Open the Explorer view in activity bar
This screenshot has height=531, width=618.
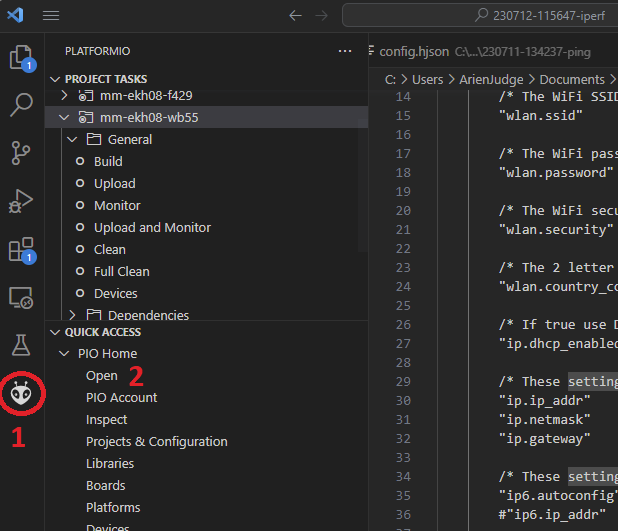click(x=21, y=58)
